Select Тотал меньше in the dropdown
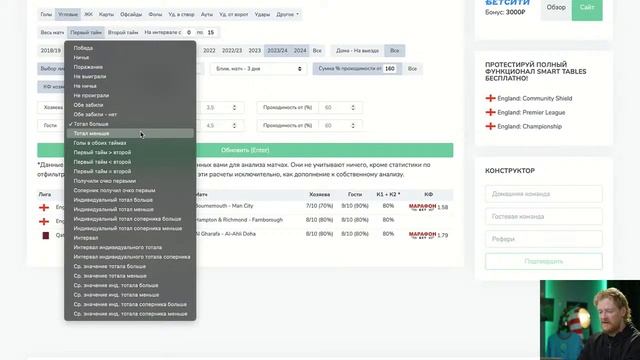The height and width of the screenshot is (360, 640). click(x=130, y=133)
